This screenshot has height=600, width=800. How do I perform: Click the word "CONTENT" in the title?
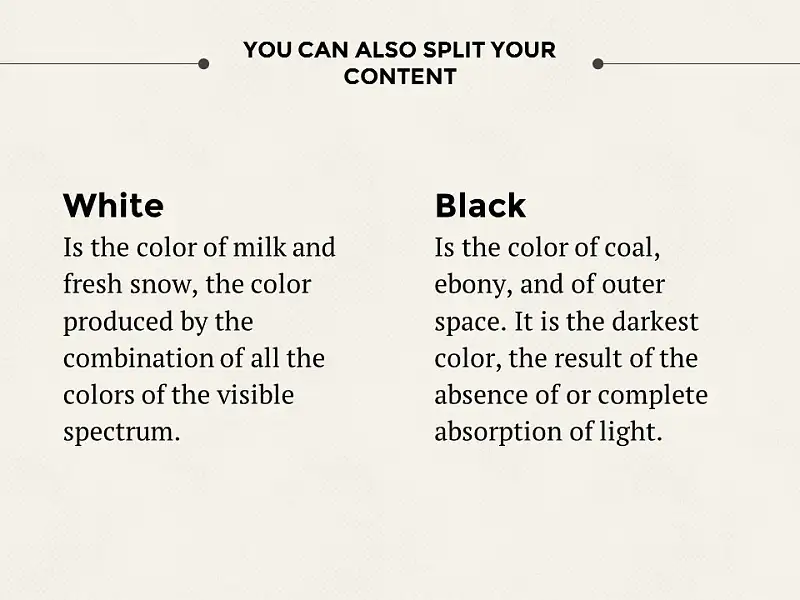point(400,77)
